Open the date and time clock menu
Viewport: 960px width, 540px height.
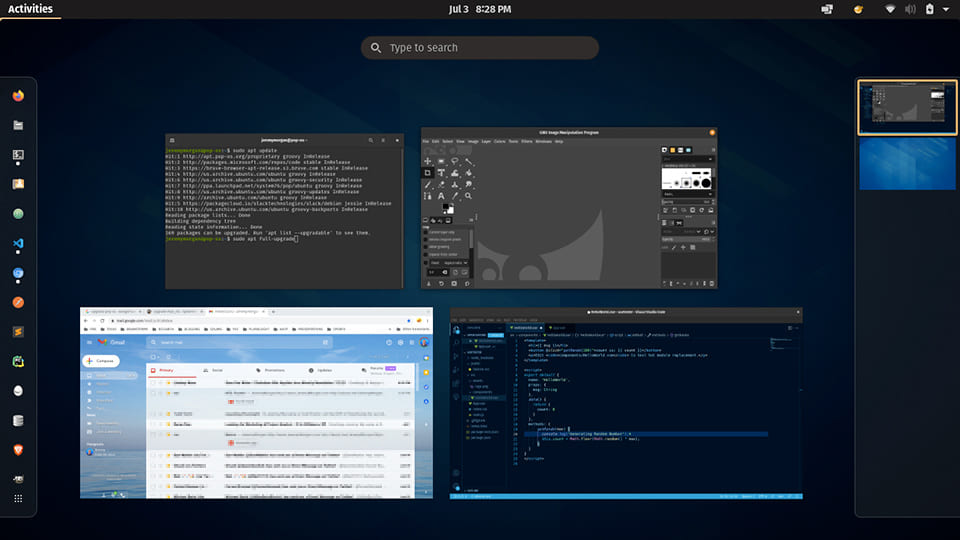point(479,9)
